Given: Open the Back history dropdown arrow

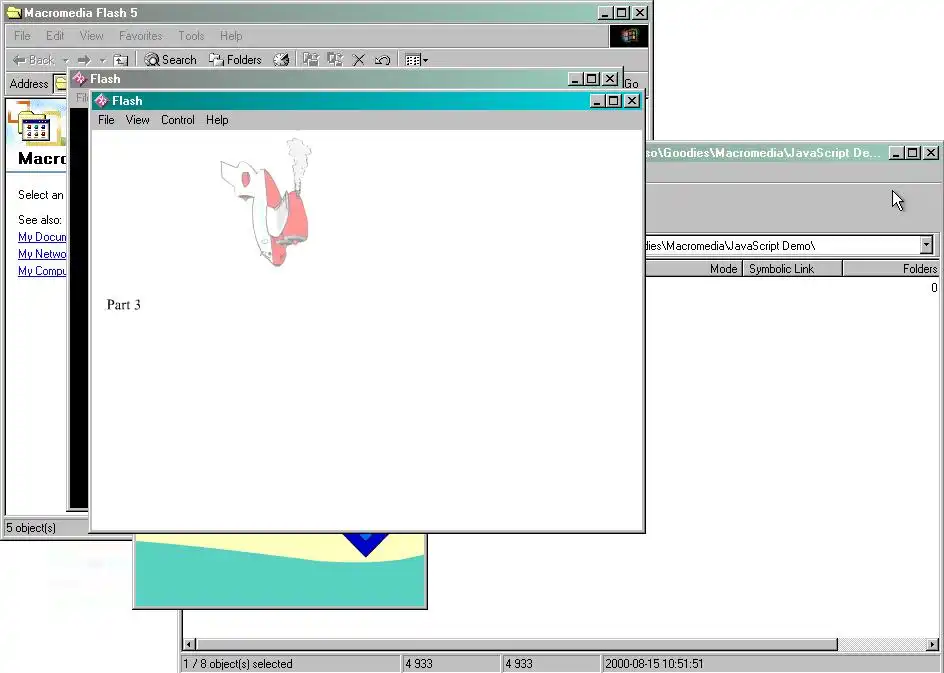Looking at the screenshot, I should point(66,60).
